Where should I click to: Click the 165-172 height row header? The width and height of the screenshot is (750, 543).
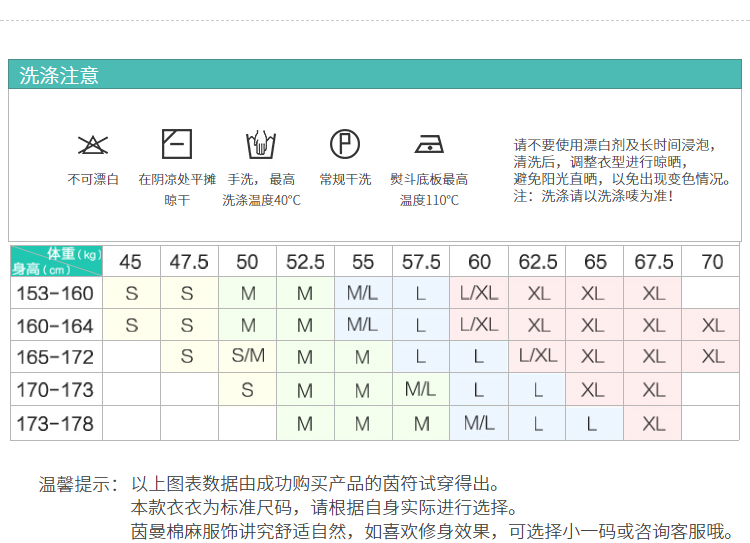55,357
